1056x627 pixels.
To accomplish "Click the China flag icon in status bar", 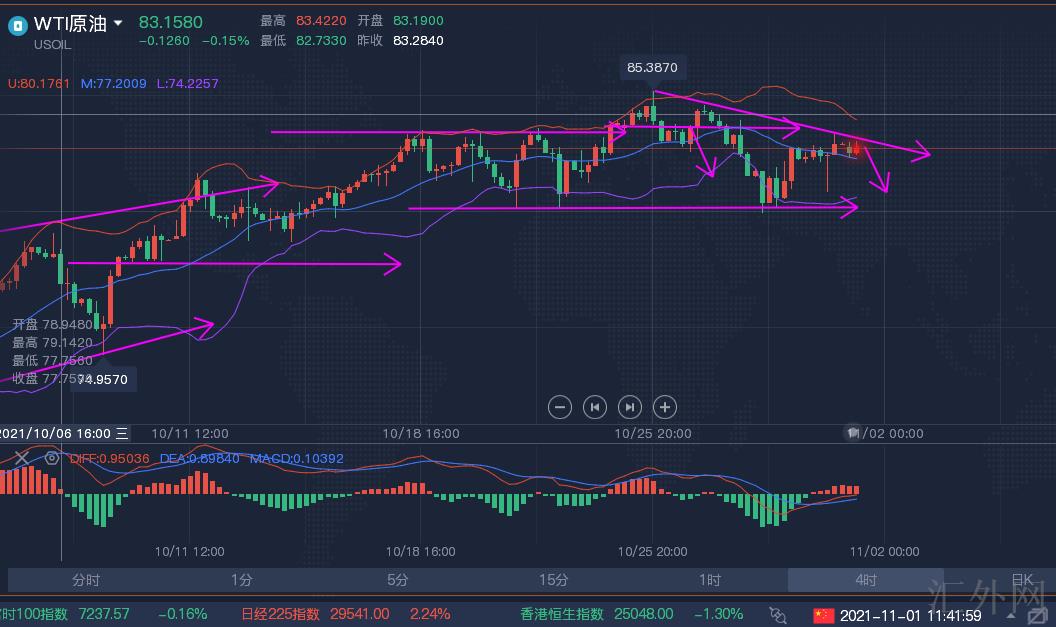I will tap(823, 615).
